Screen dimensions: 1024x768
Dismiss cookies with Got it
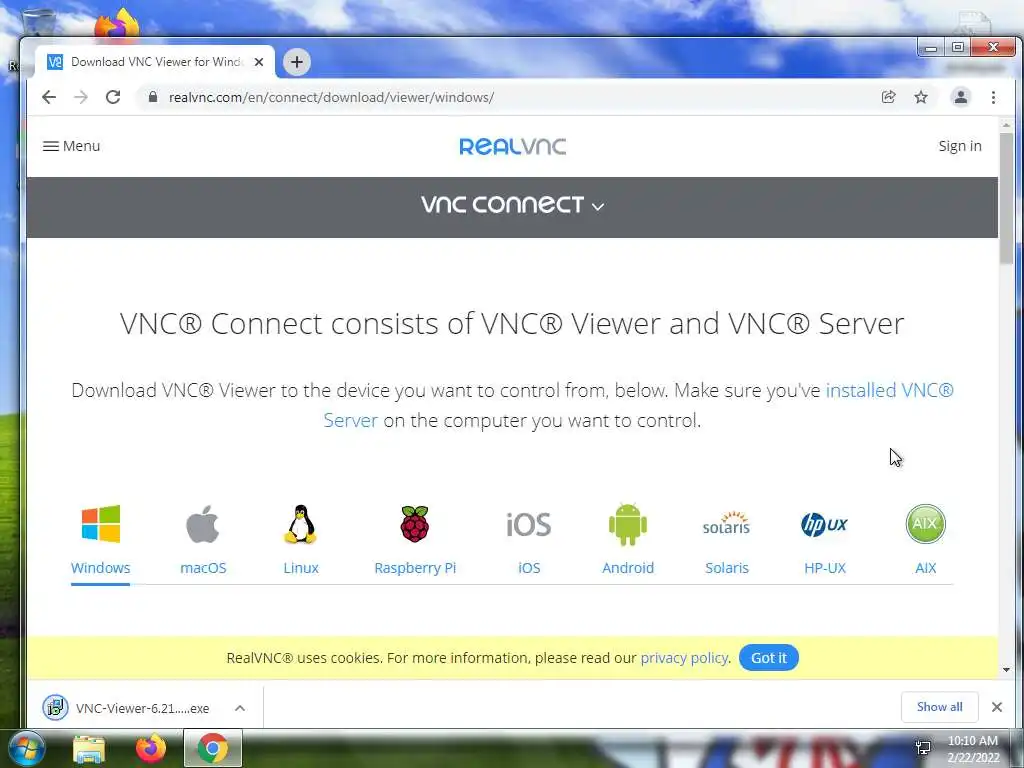click(769, 658)
